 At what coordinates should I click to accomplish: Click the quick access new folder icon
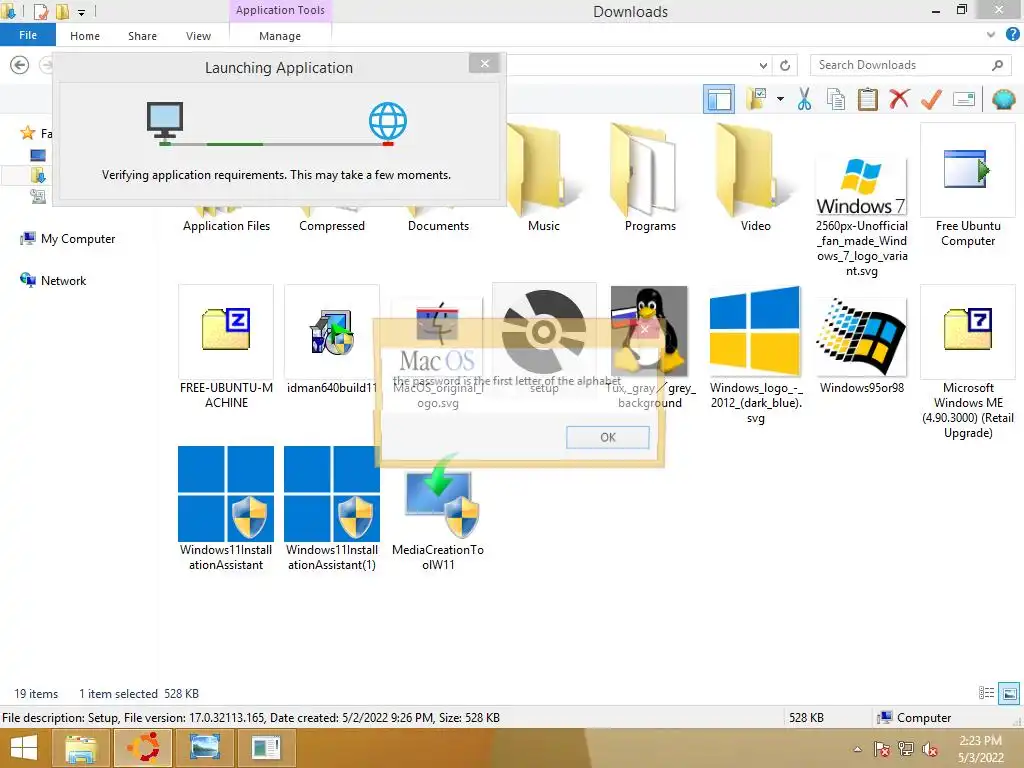pyautogui.click(x=63, y=11)
